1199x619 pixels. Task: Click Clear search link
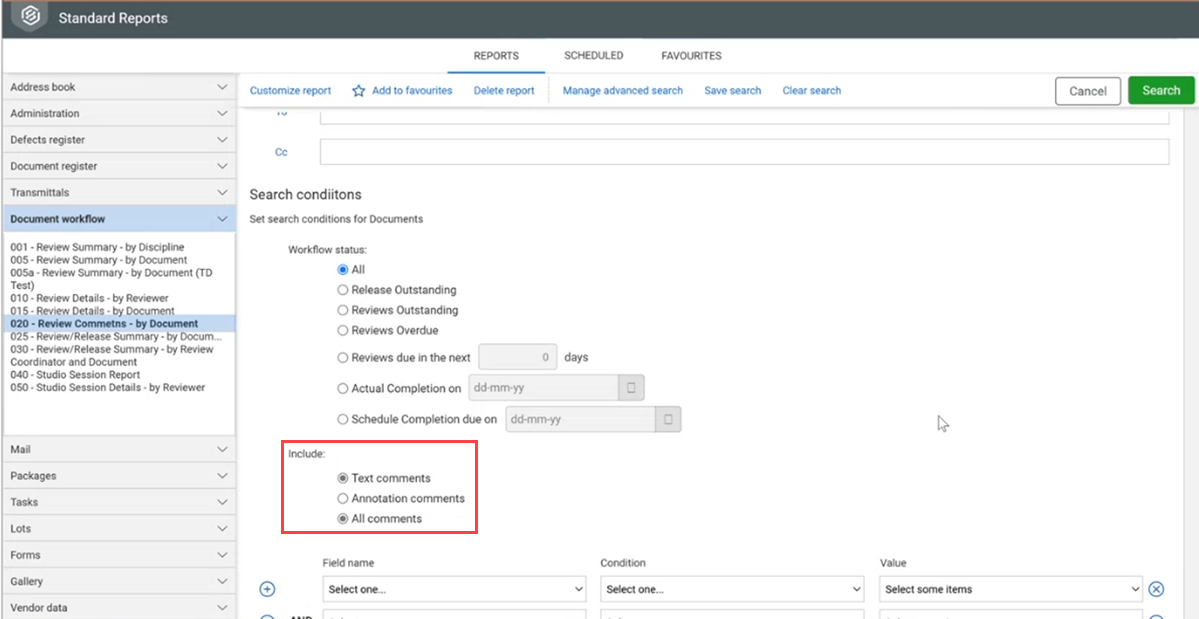click(x=811, y=91)
